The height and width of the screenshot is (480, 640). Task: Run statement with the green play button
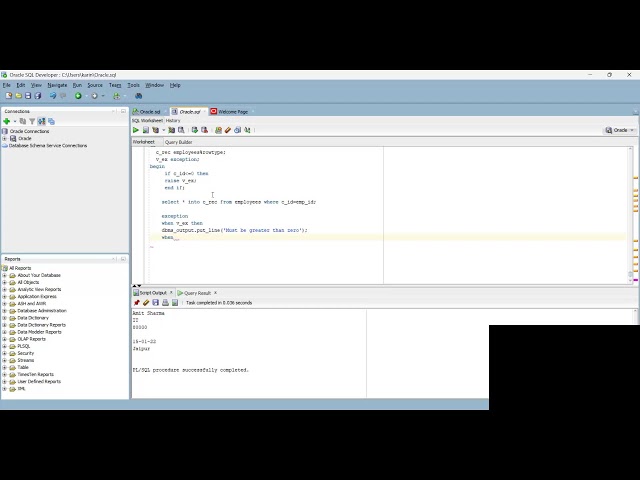click(136, 130)
